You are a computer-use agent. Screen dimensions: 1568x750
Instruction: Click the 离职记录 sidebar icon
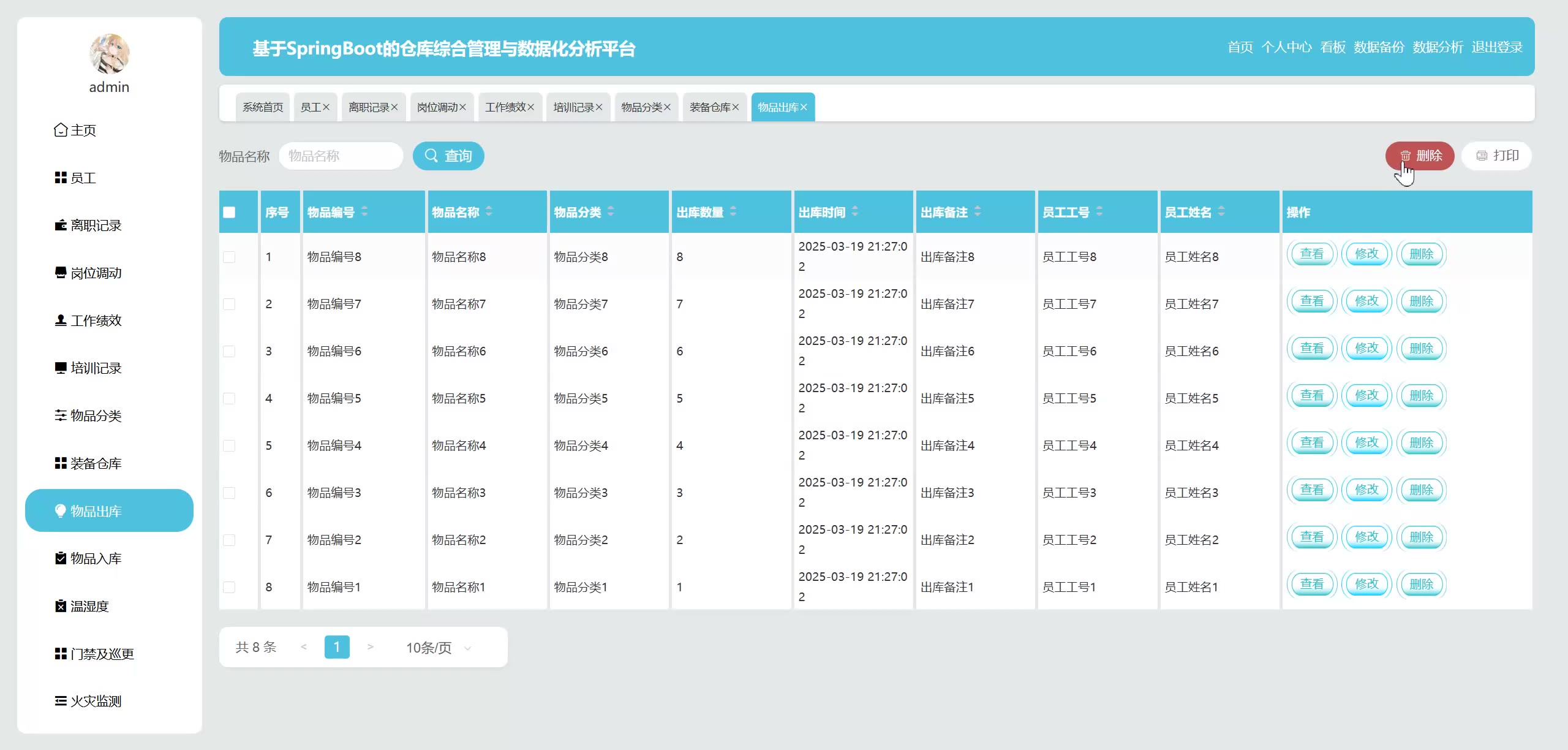coord(61,225)
